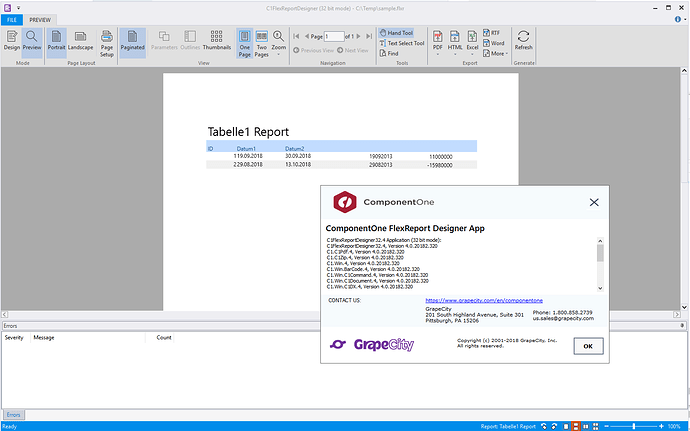Zoom out with status bar minus

(x=606, y=426)
